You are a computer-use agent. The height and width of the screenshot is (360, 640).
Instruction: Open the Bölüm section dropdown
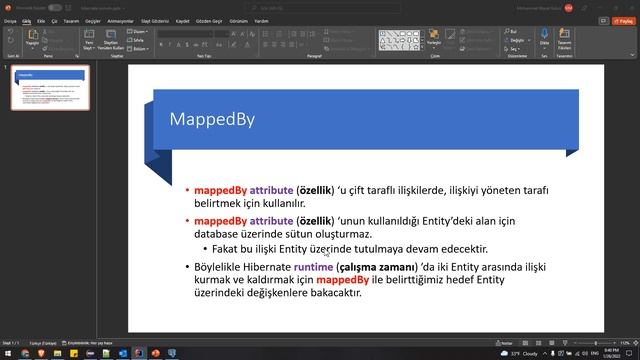(138, 49)
